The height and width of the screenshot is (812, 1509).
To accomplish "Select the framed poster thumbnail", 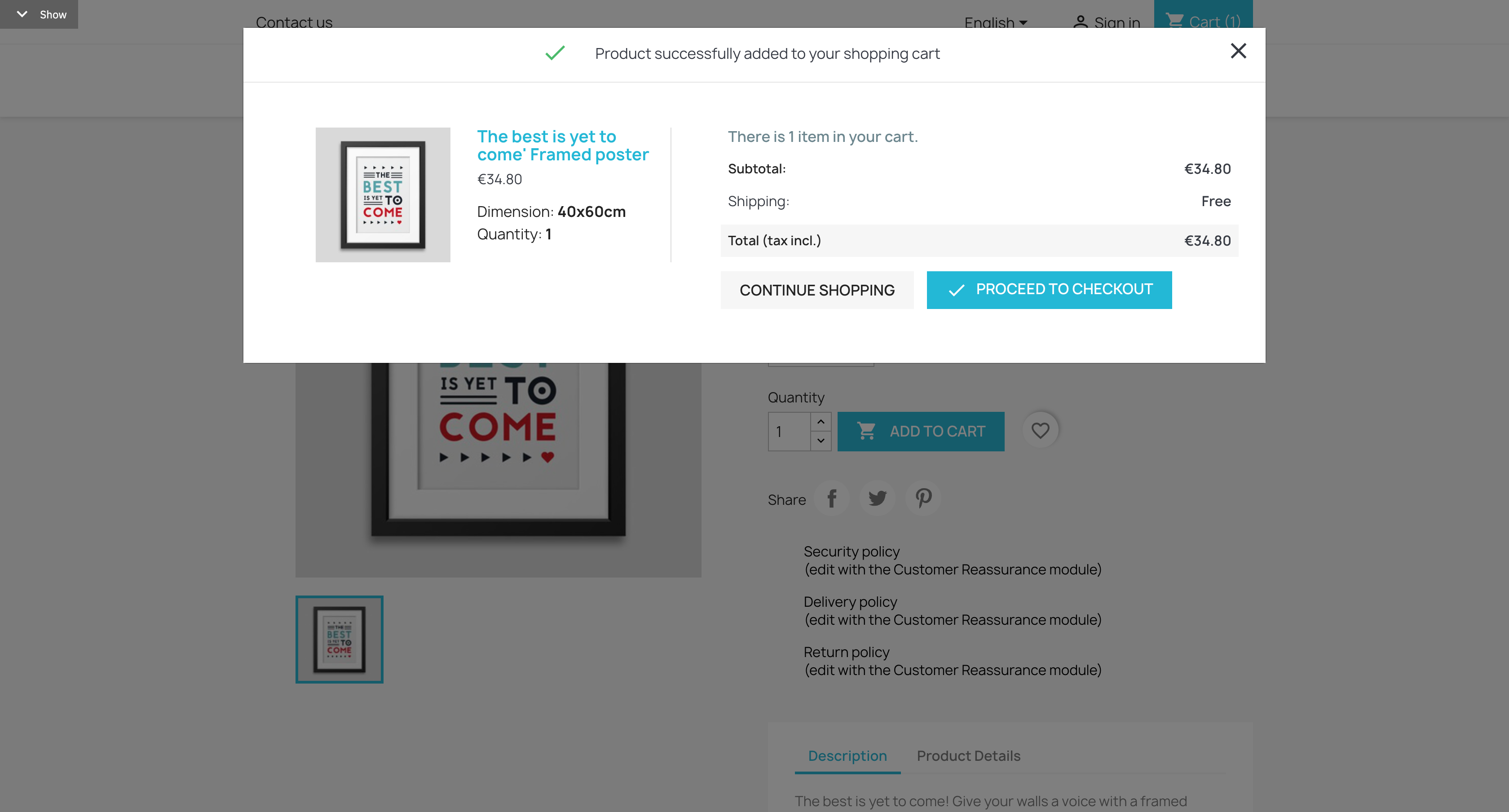I will point(339,639).
